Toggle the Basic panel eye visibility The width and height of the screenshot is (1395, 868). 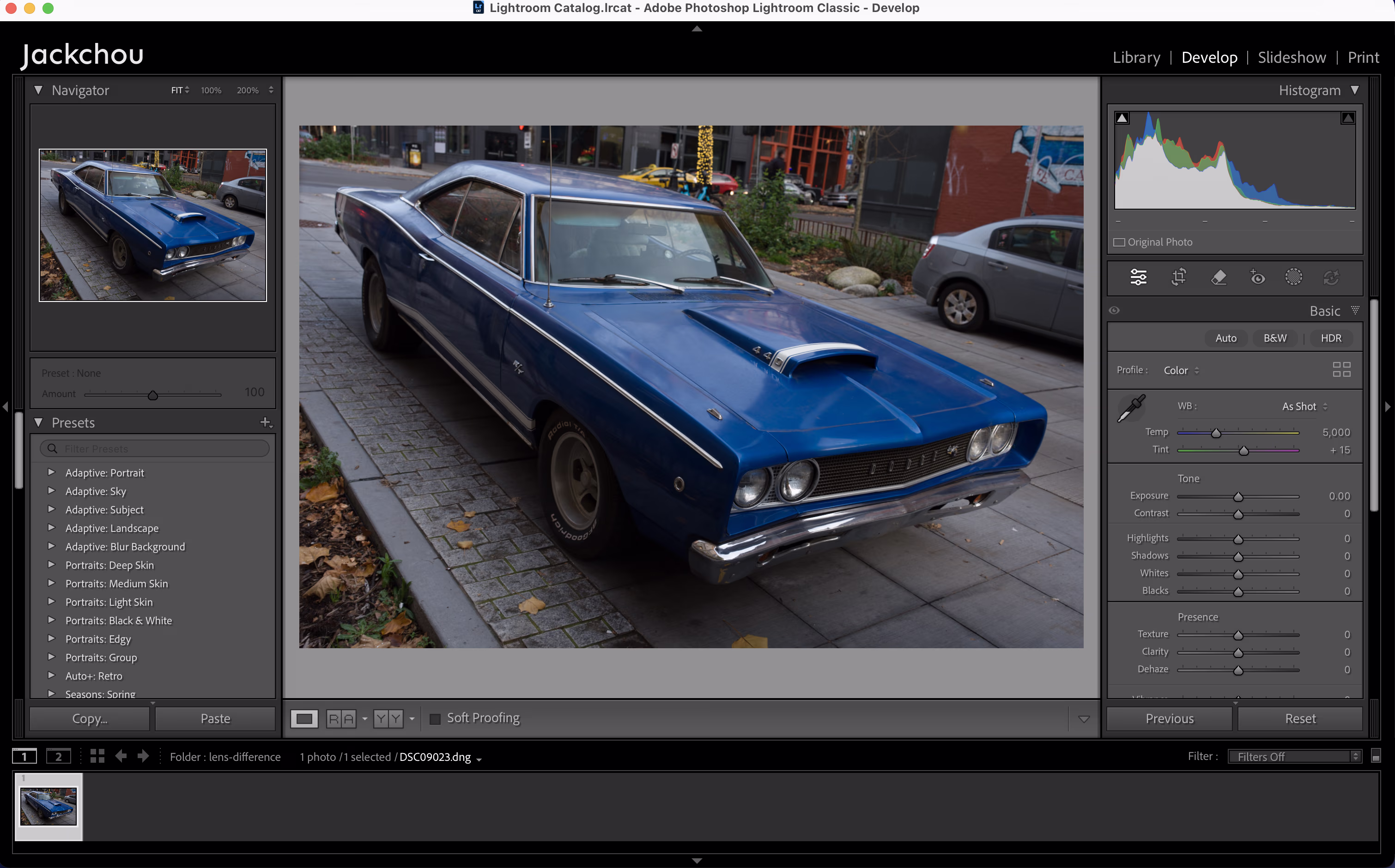1114,311
